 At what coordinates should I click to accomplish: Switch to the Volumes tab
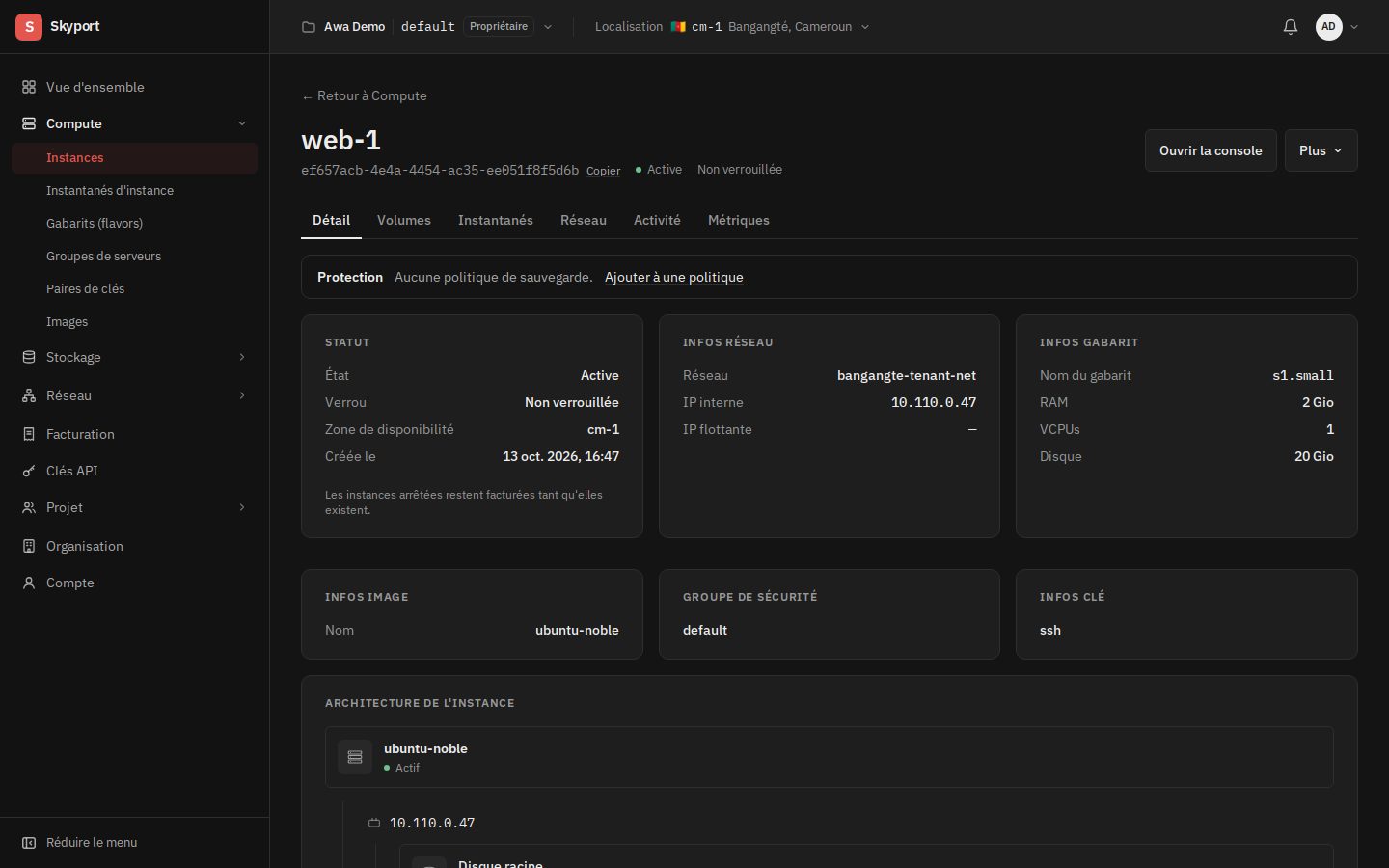coord(404,220)
